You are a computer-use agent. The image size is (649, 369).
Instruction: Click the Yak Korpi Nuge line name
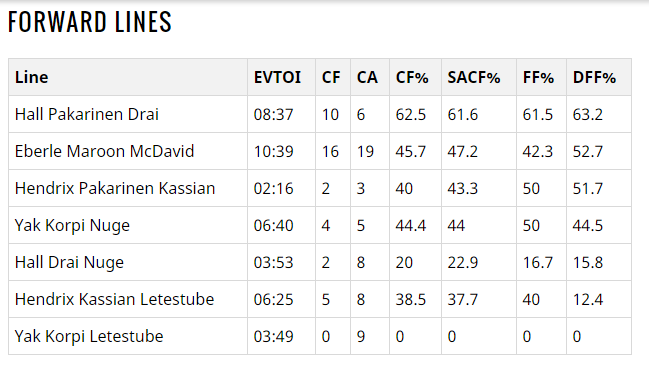[72, 226]
